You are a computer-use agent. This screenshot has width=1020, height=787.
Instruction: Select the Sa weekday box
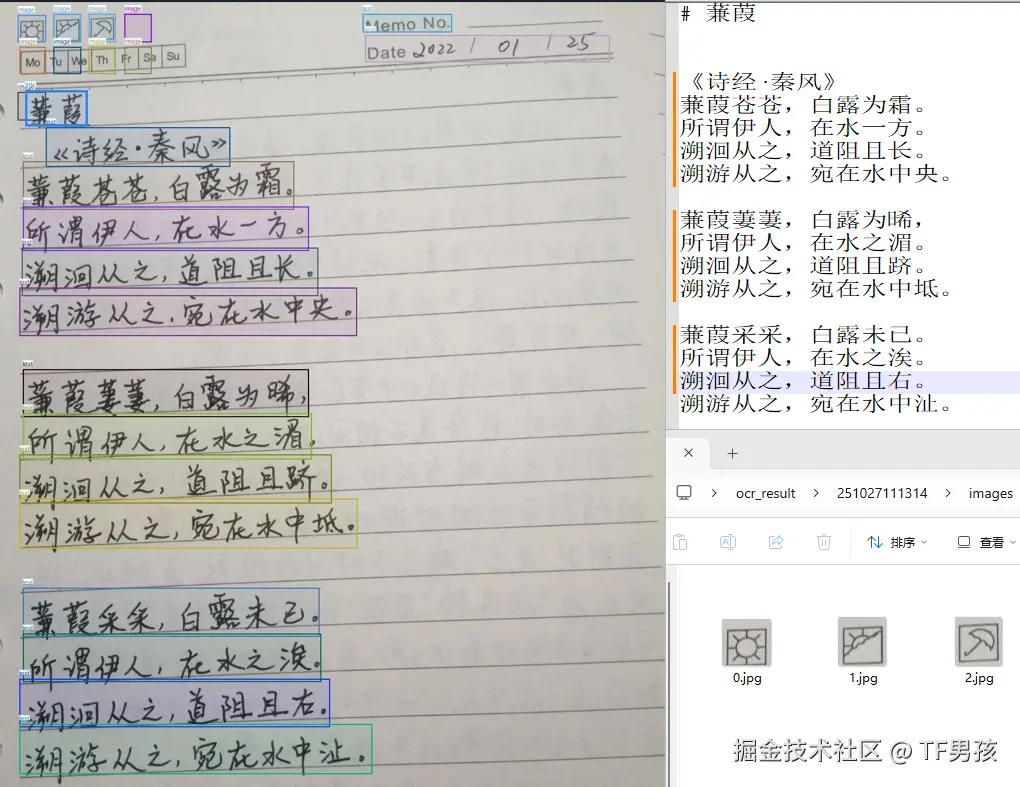tap(150, 57)
